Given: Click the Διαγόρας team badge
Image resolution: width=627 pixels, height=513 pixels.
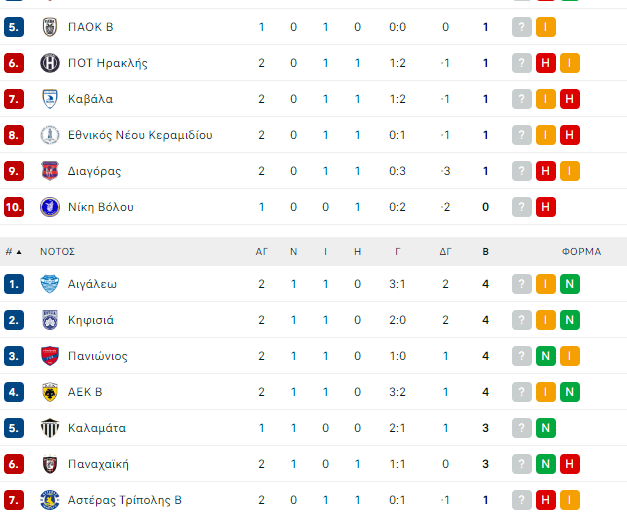Looking at the screenshot, I should tap(50, 171).
